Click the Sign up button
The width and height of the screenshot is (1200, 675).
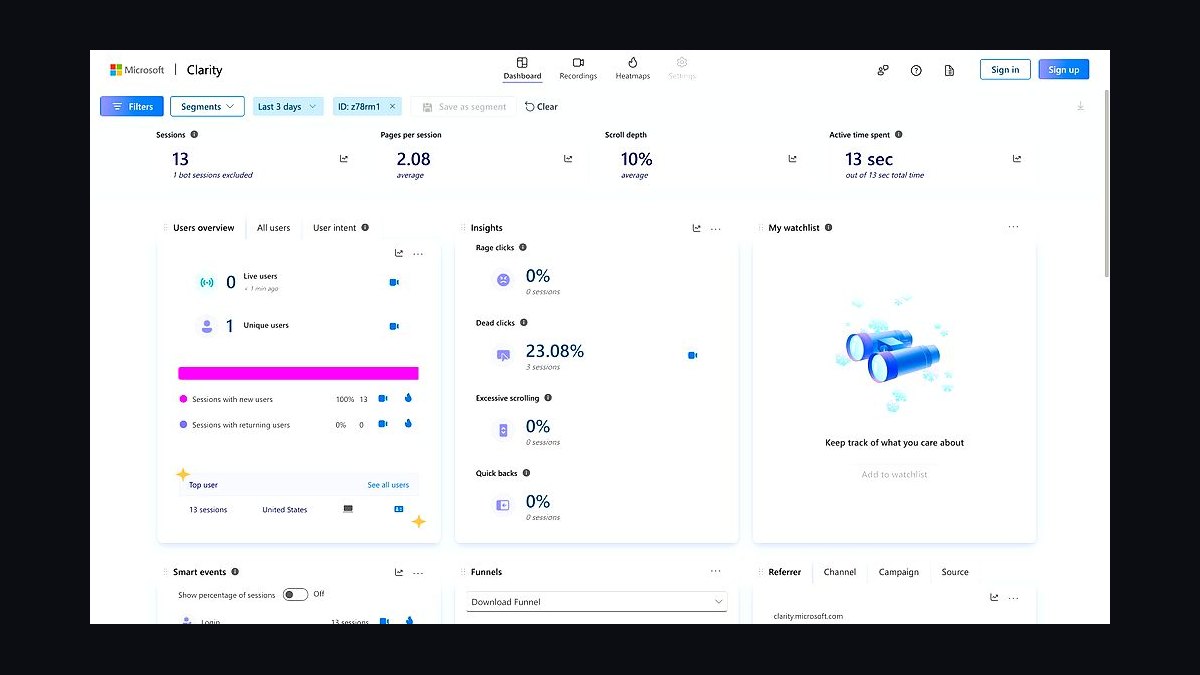point(1064,70)
